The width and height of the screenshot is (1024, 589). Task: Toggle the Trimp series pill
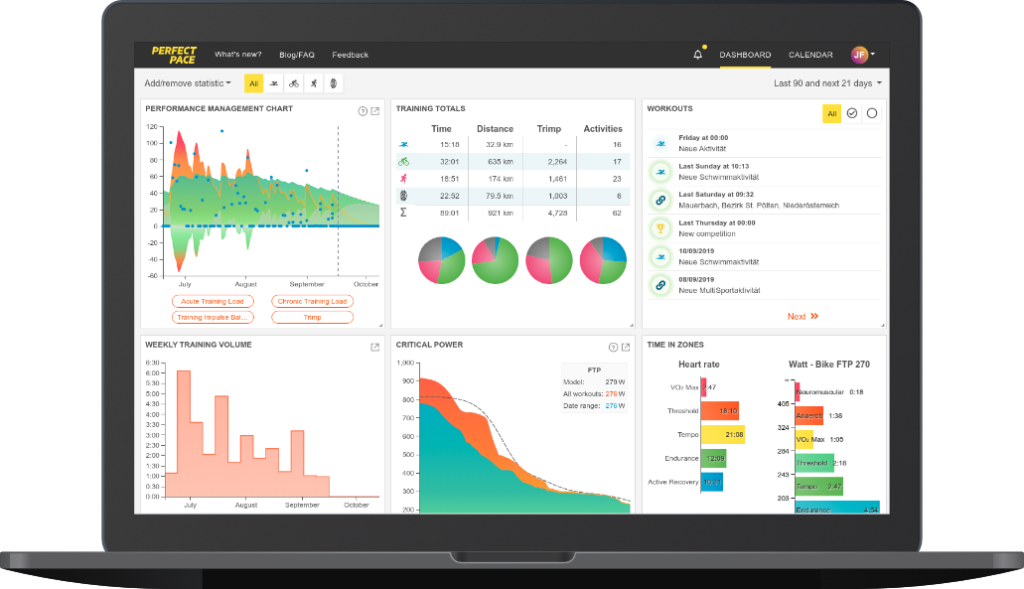click(x=312, y=317)
